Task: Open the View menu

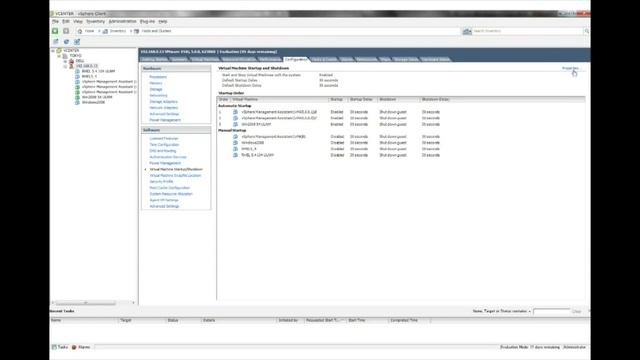Action: [x=78, y=21]
